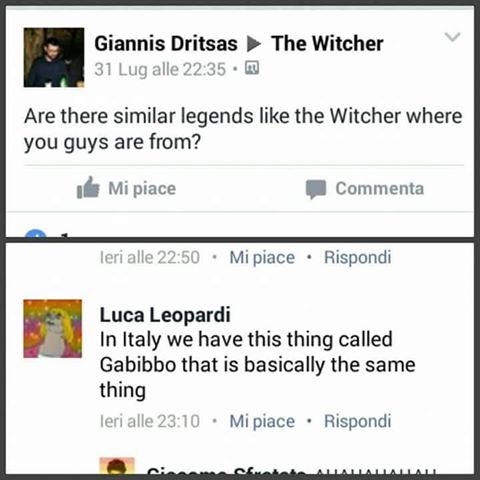The width and height of the screenshot is (480, 480).
Task: Click the Commenta speech bubble icon
Action: [x=316, y=189]
